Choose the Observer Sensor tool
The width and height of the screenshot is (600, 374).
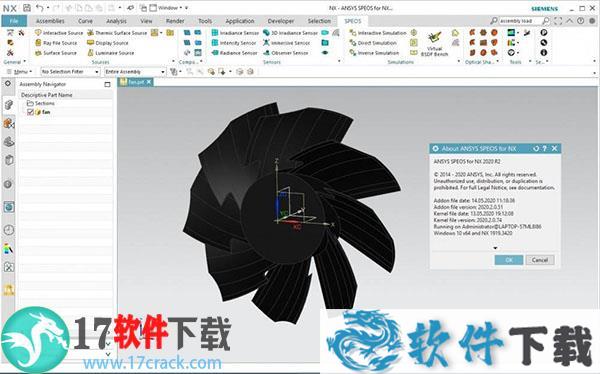(285, 53)
